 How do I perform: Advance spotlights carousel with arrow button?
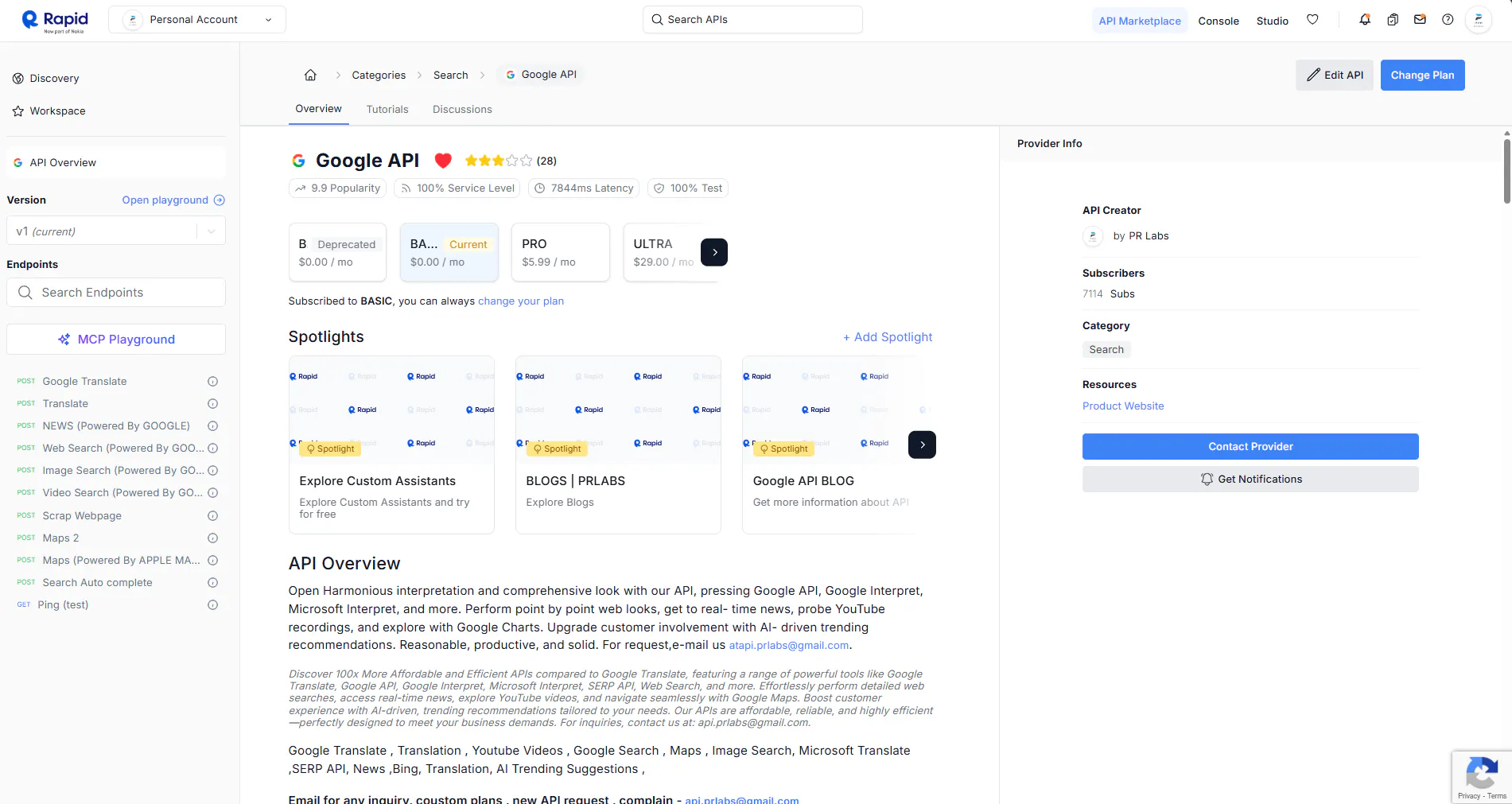click(x=922, y=445)
